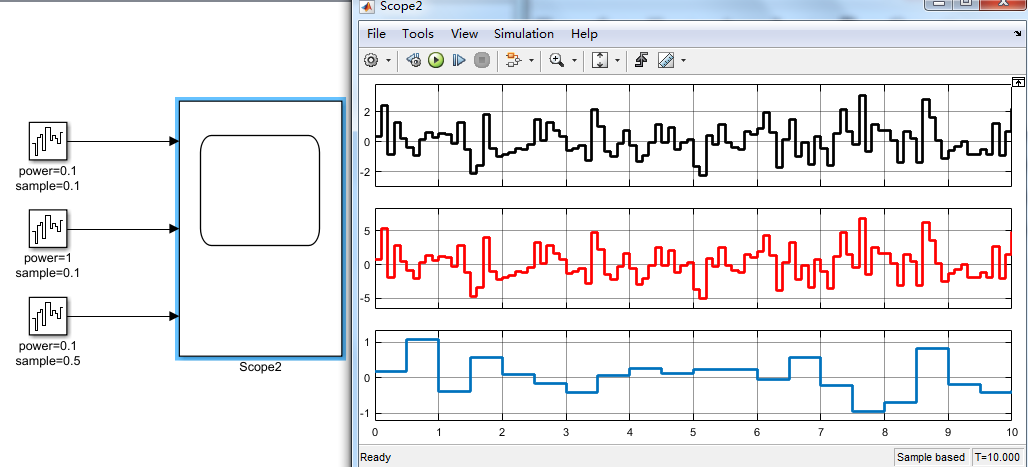1028x467 pixels.
Task: Click the red signal middle plot area
Action: click(x=693, y=258)
